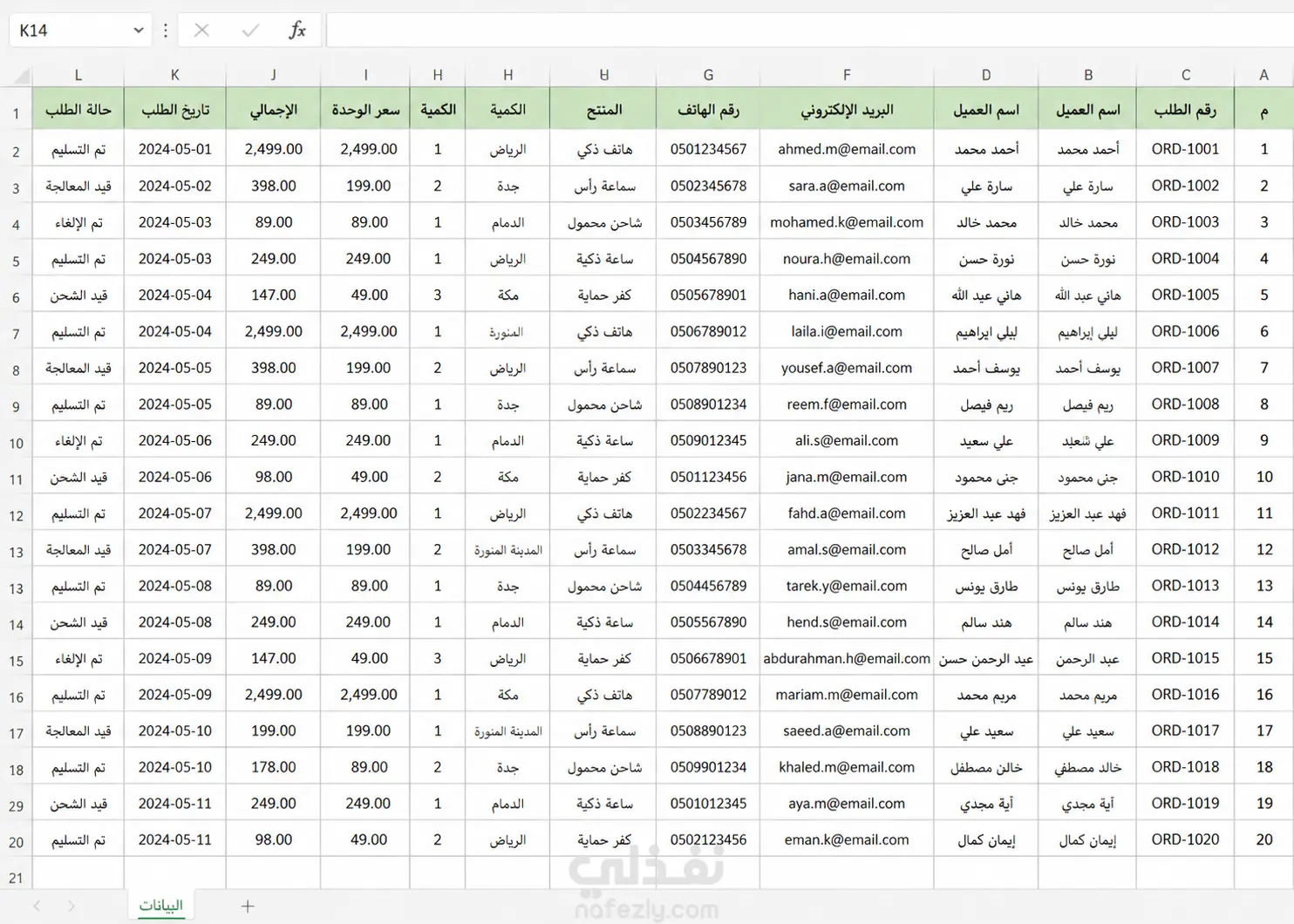Select the email eman.k@email.com
Viewport: 1294px width, 924px height.
pos(847,839)
